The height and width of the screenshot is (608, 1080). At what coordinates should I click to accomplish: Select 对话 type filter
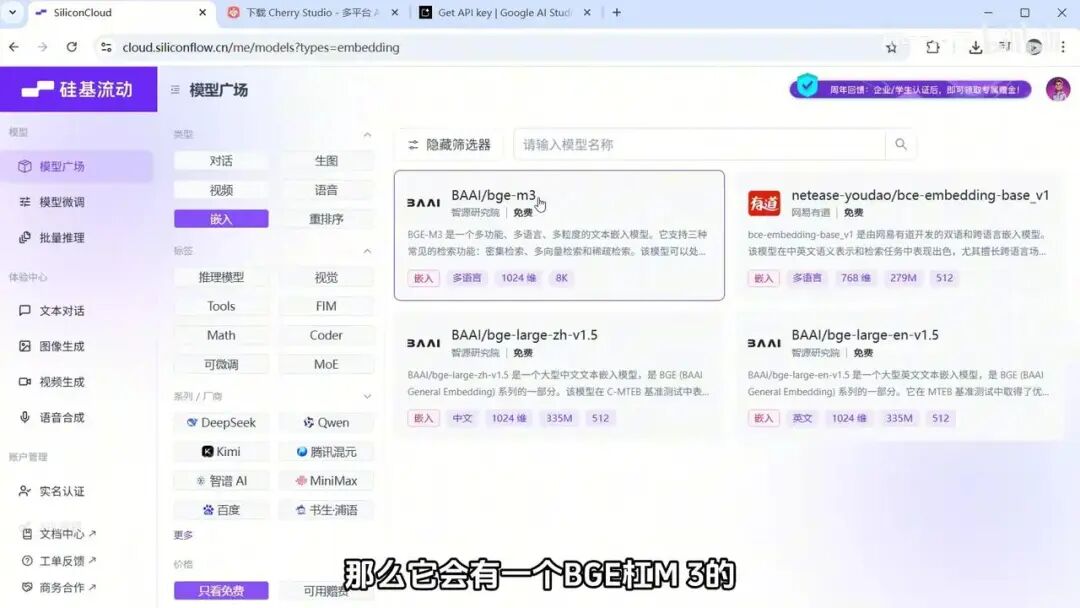[x=221, y=160]
